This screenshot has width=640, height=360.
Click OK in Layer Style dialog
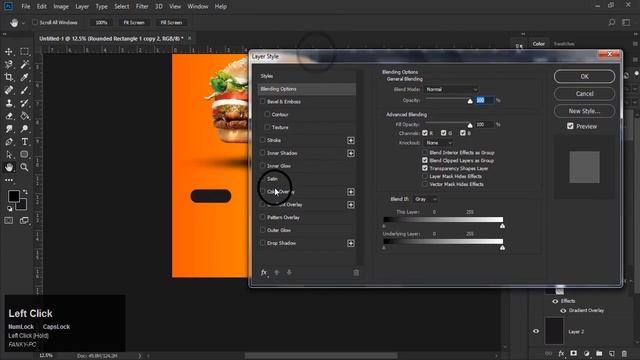(x=584, y=76)
